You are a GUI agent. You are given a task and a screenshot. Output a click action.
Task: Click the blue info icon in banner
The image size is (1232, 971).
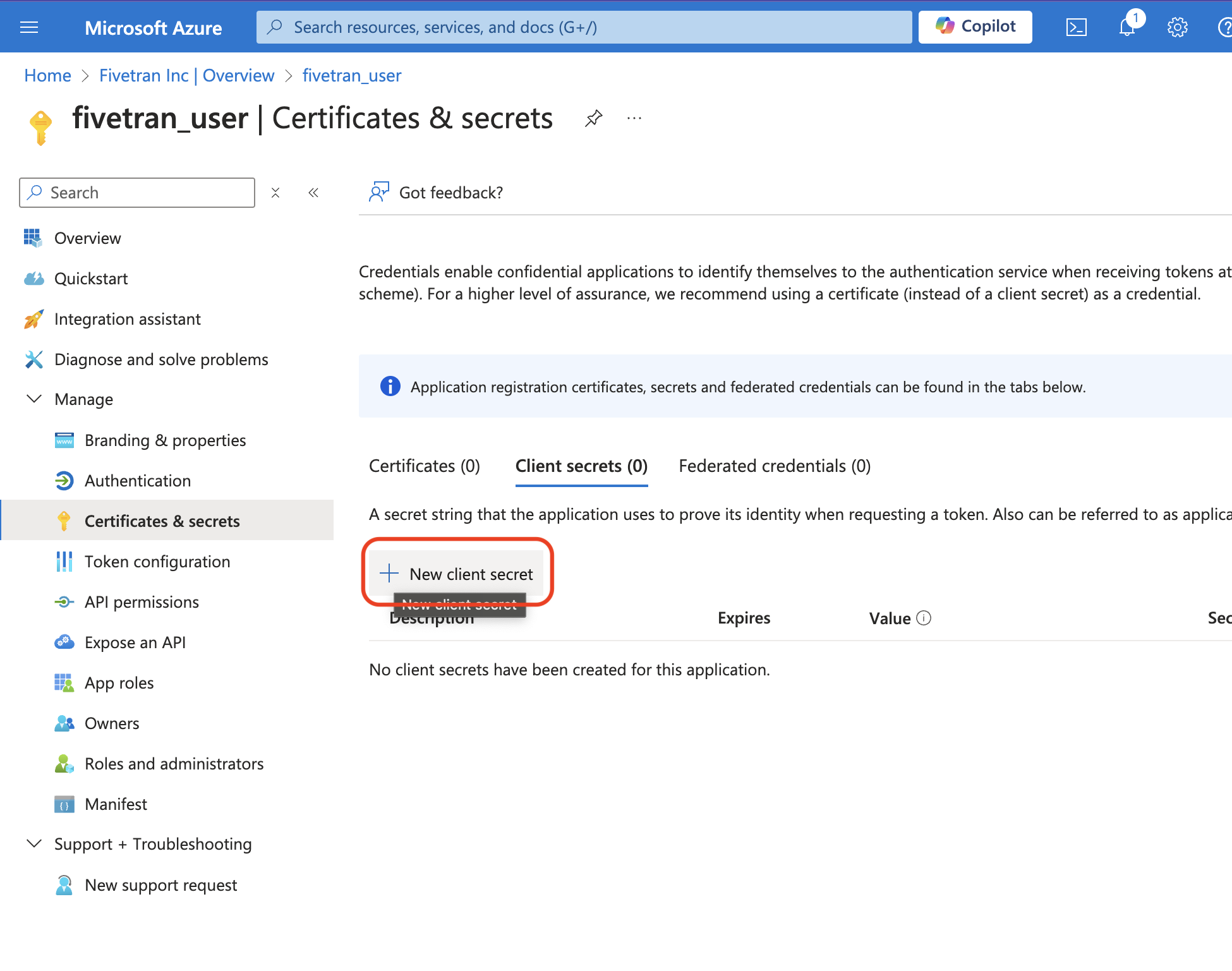(x=390, y=386)
